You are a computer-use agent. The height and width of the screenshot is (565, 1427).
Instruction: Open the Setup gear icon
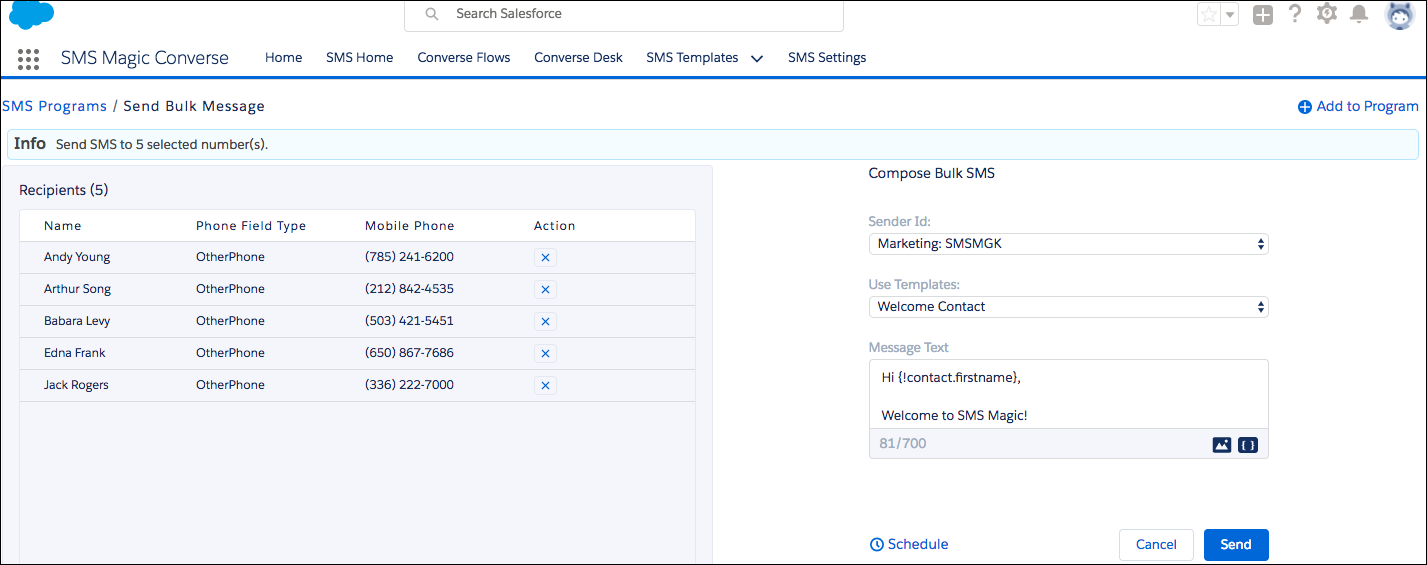[1327, 14]
